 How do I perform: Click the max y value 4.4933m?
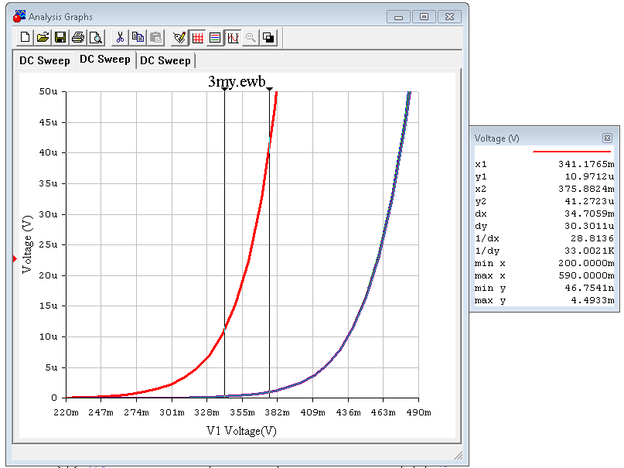pos(592,300)
